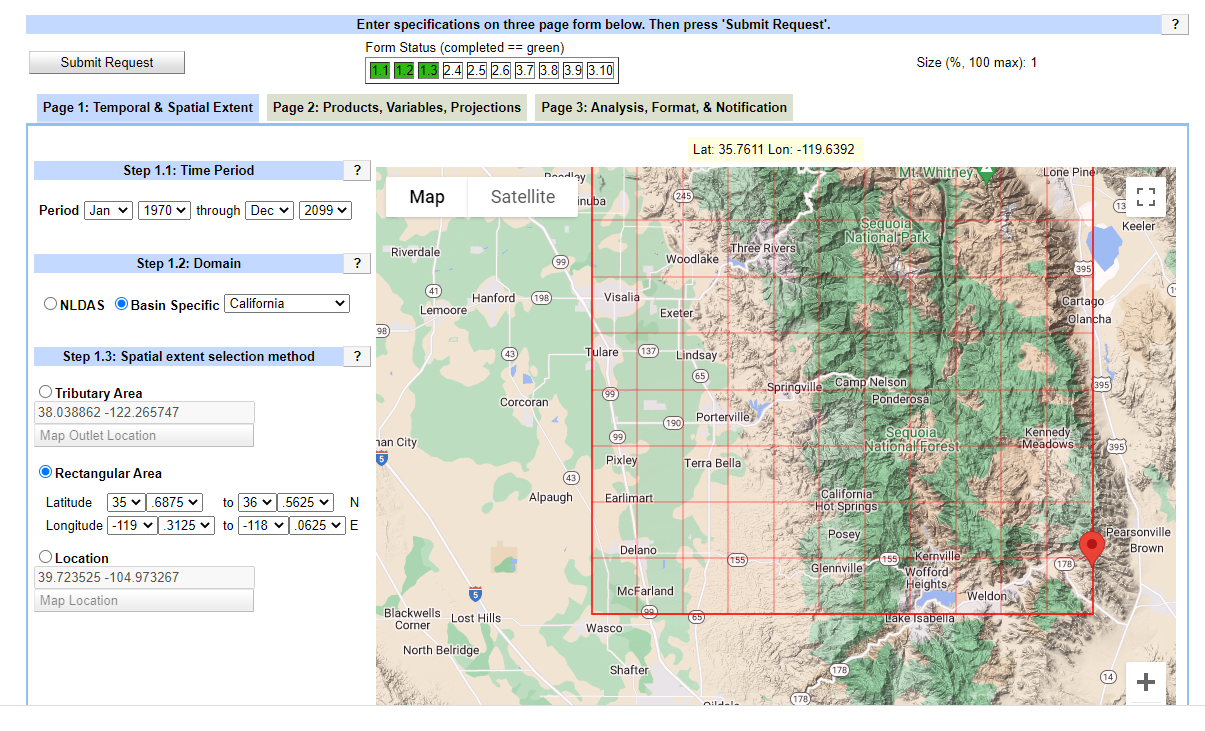Open Page 3: Analysis, Format, & Notification
Image resolution: width=1205 pixels, height=731 pixels.
[664, 107]
